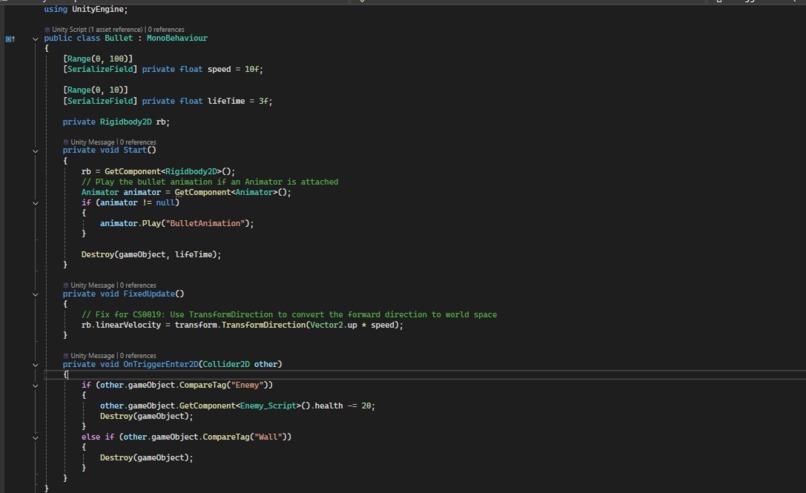This screenshot has width=806, height=493.
Task: Click the Unity Message icon above FixedUpdate()
Action: coord(66,285)
